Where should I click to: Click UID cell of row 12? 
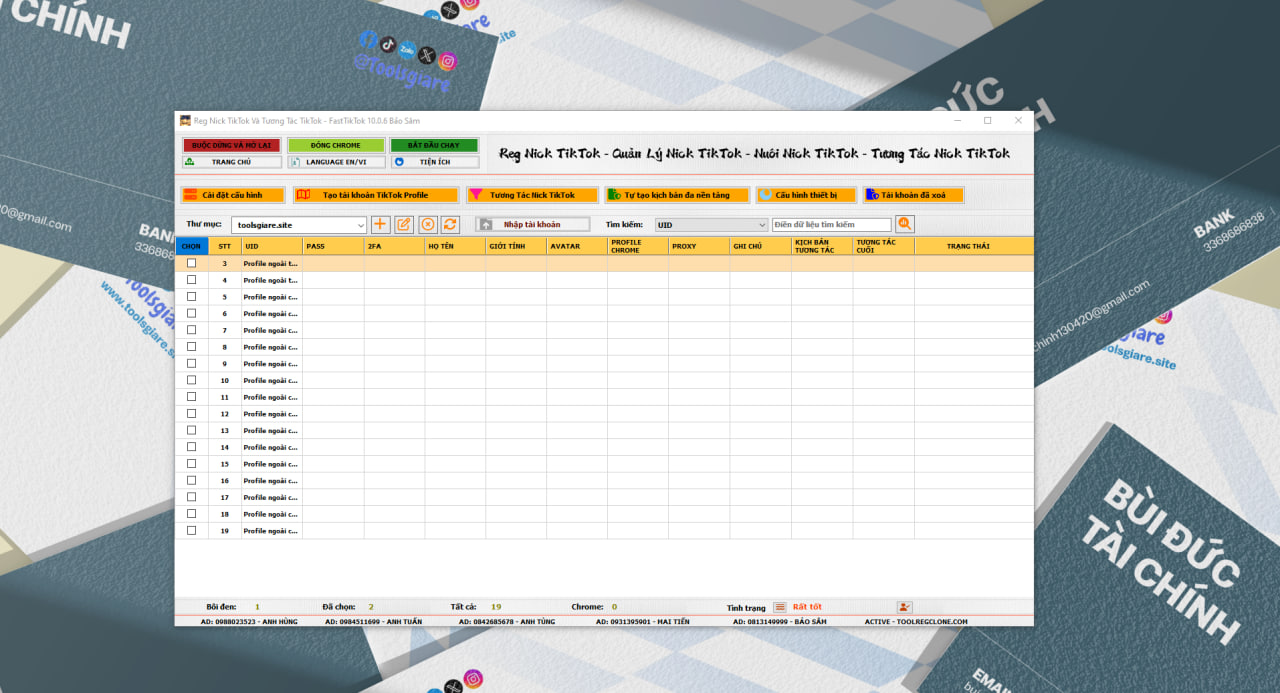click(x=272, y=414)
